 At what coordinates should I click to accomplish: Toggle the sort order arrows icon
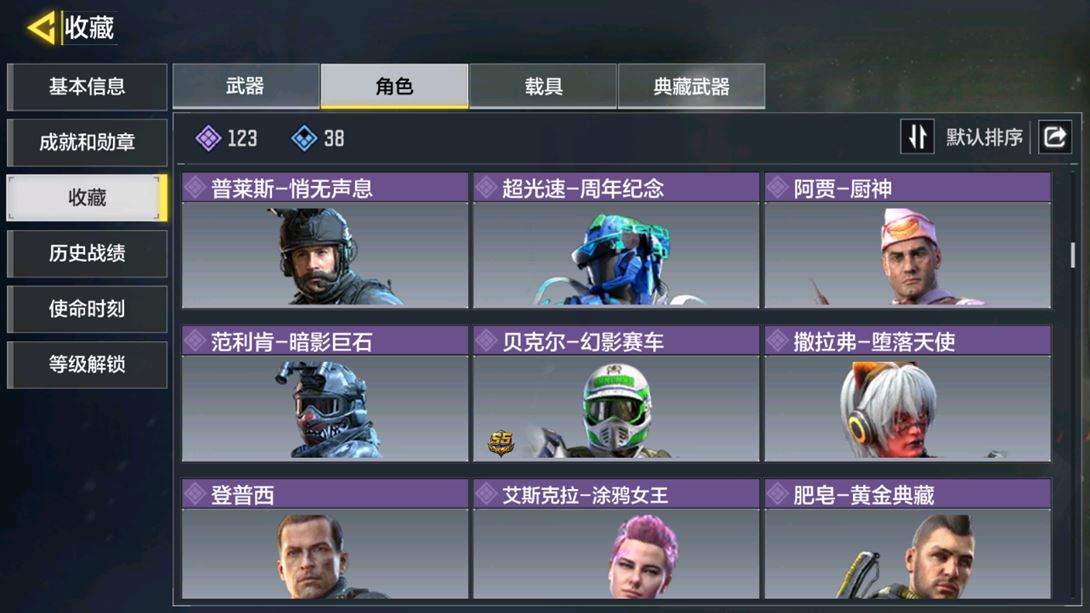click(918, 137)
